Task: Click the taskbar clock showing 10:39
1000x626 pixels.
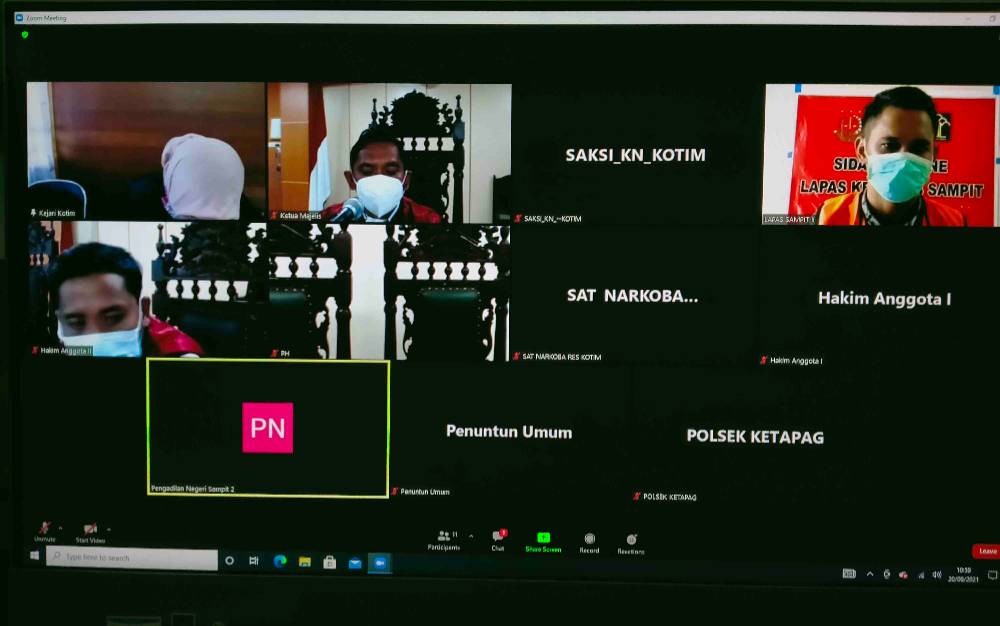Action: [x=963, y=574]
